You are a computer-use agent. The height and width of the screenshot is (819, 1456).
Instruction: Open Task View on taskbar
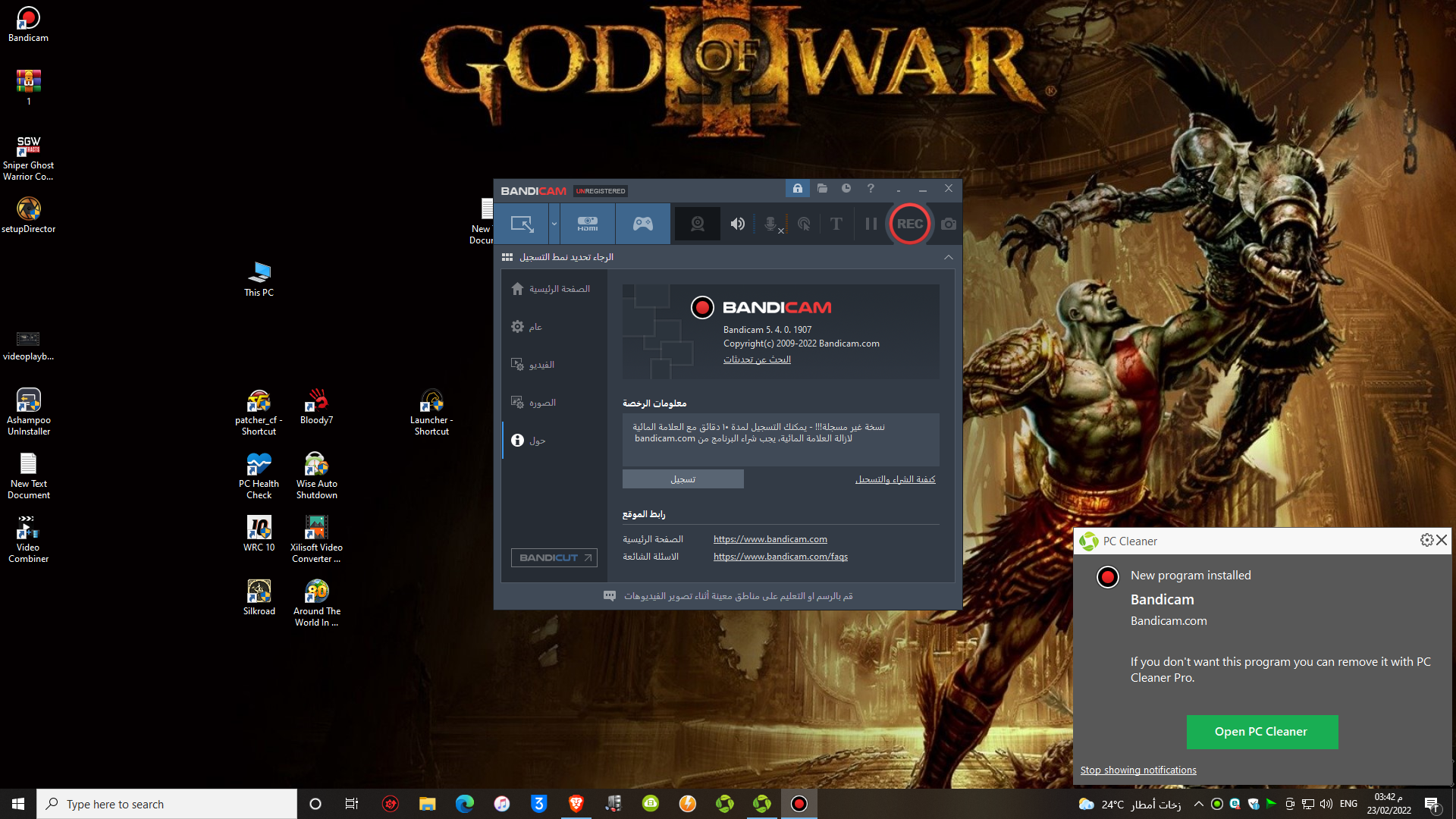[352, 804]
